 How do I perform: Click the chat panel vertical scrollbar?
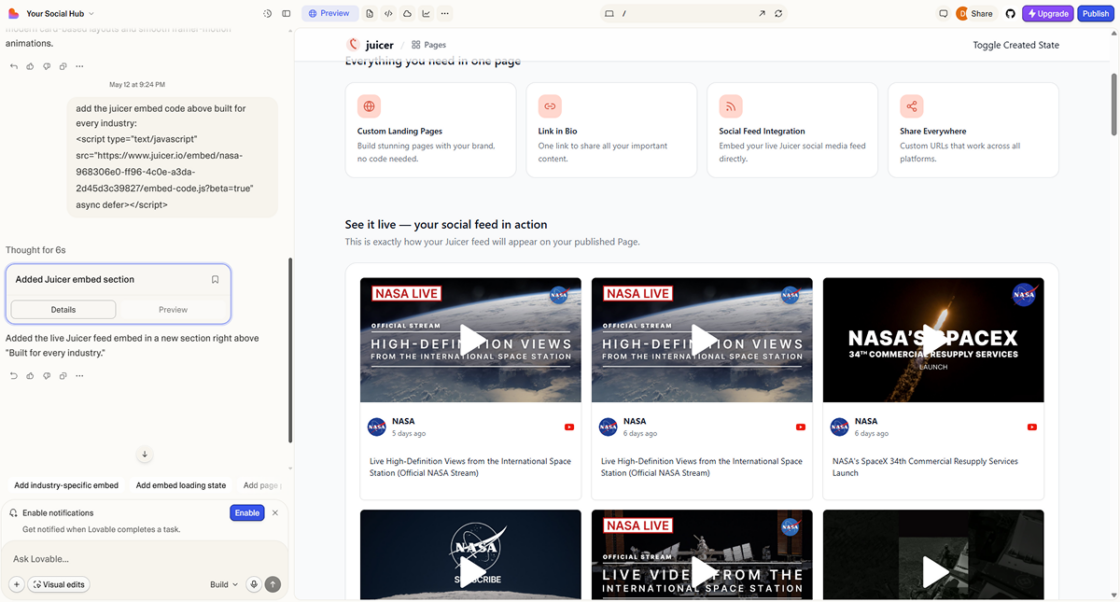pos(290,350)
